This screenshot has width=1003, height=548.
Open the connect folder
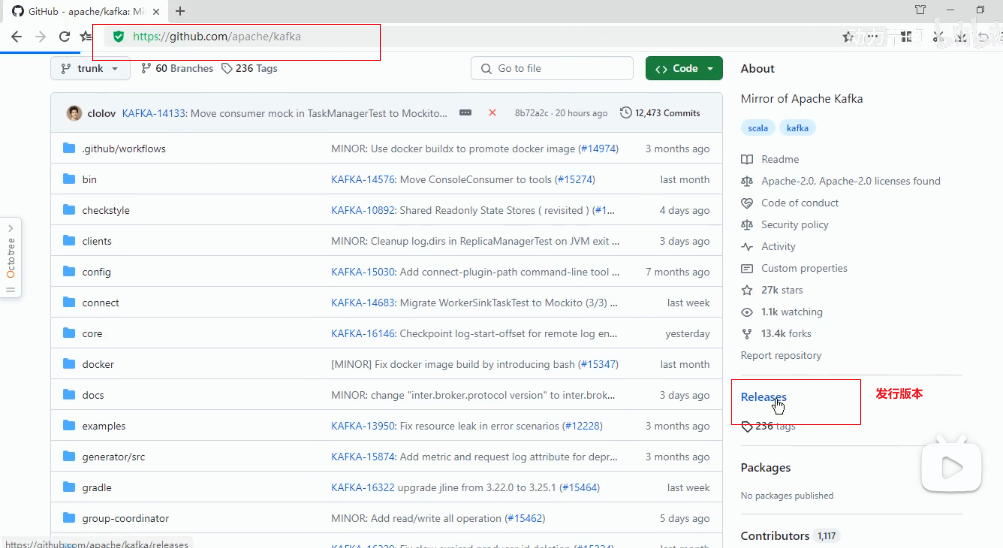tap(100, 302)
